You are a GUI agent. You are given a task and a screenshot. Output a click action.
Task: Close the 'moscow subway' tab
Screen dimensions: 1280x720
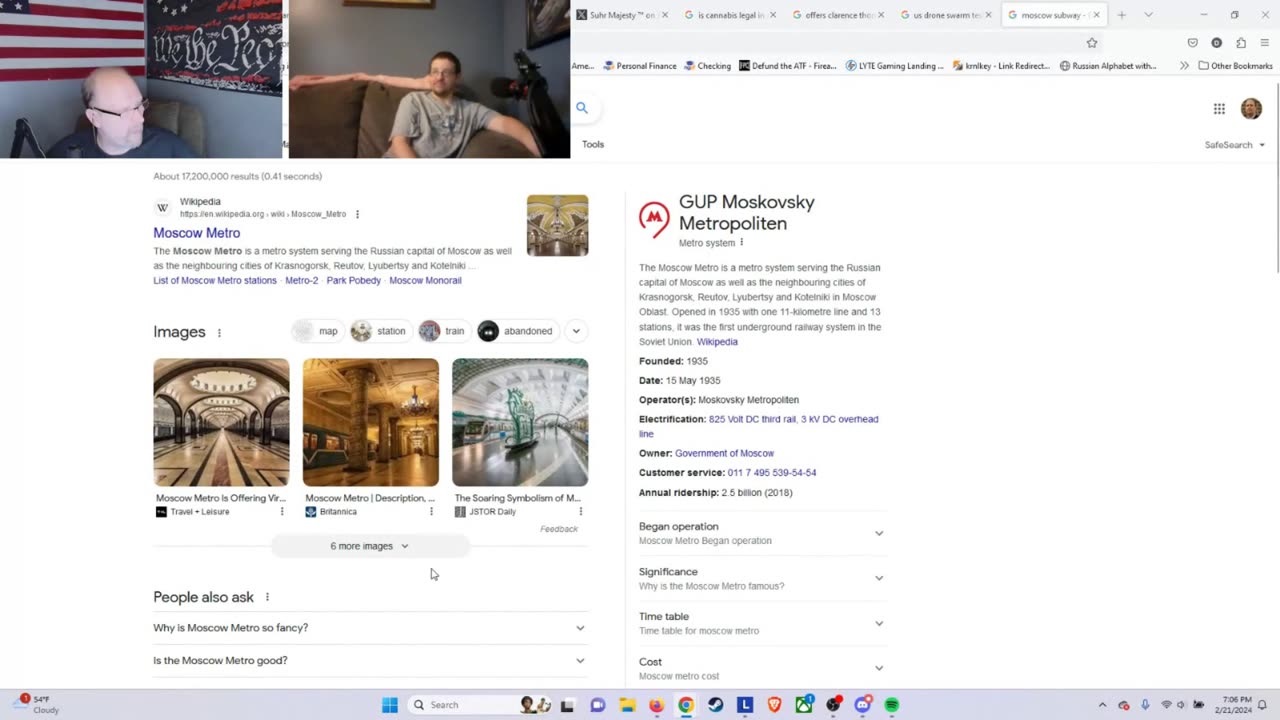[1096, 15]
